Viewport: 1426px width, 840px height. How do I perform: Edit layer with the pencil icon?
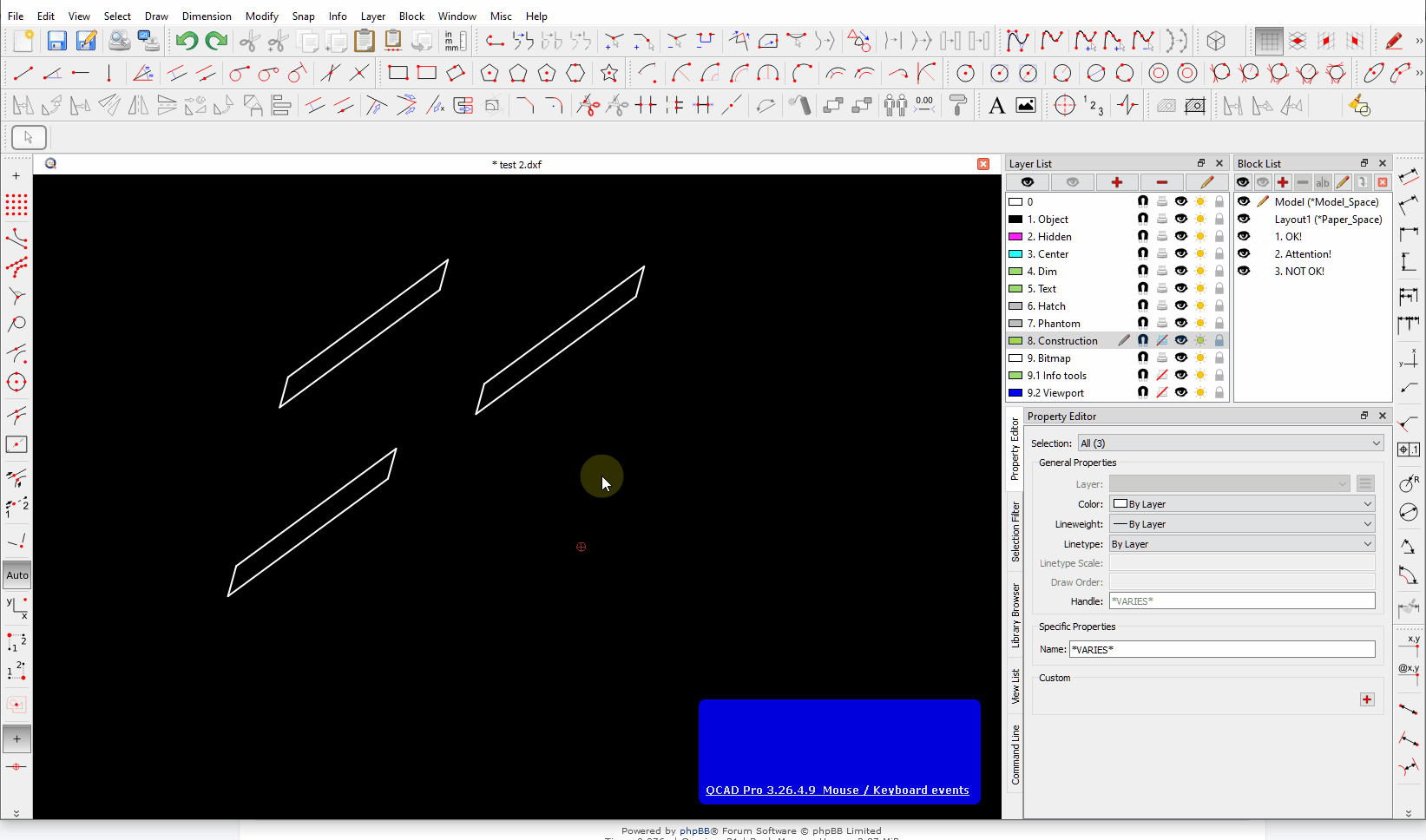click(x=1206, y=182)
